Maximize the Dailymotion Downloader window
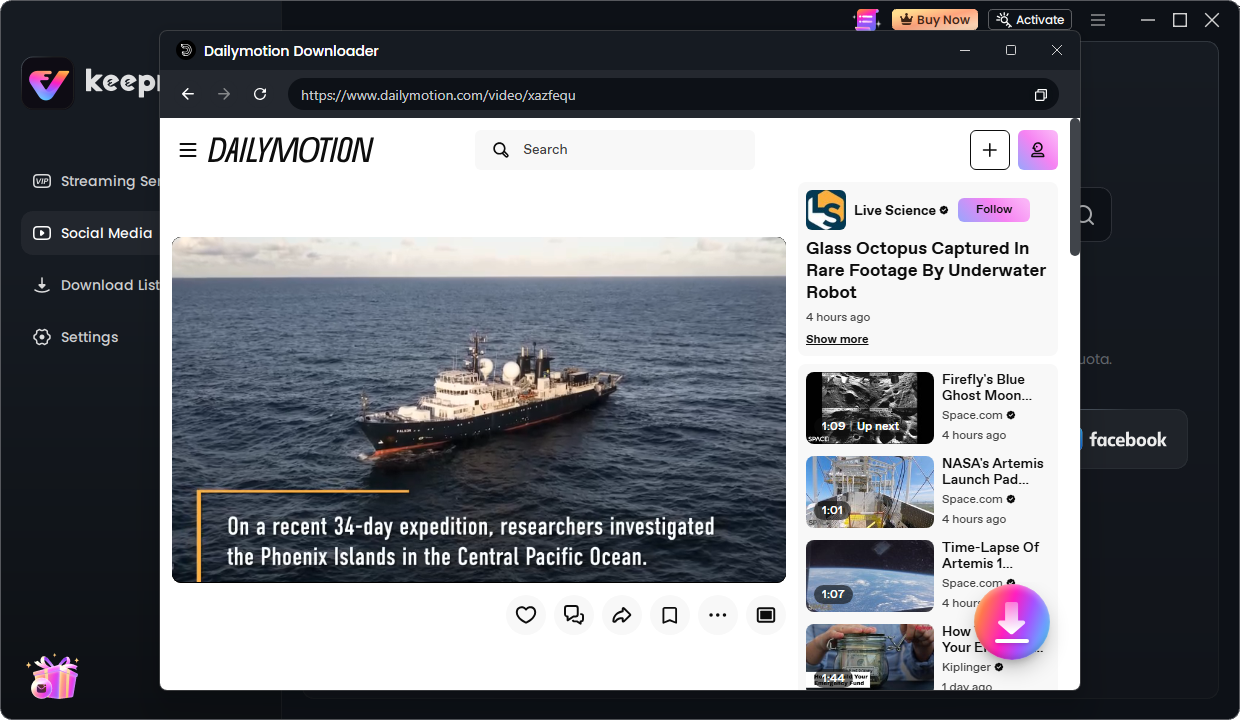The height and width of the screenshot is (720, 1240). pos(1011,50)
